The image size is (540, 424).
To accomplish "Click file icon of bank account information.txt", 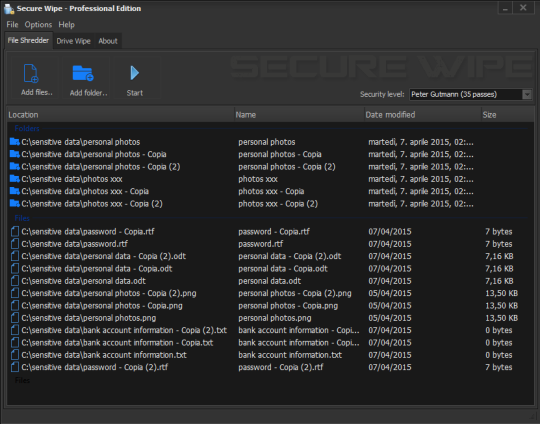I will pyautogui.click(x=15, y=355).
